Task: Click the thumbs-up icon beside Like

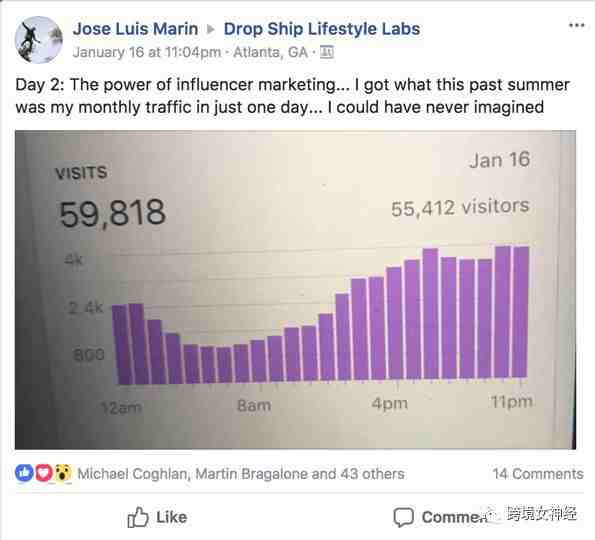Action: tap(138, 517)
